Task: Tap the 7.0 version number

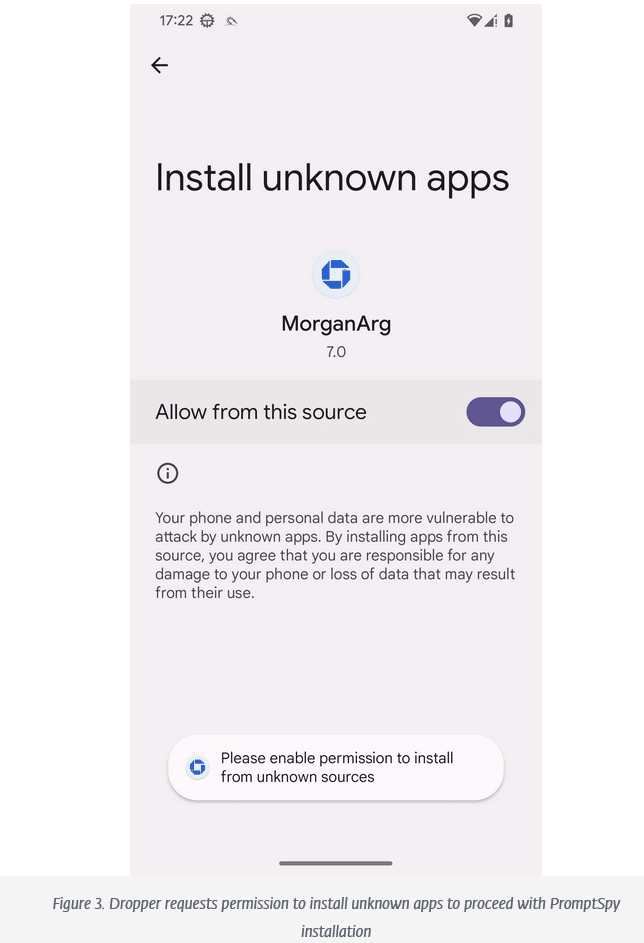Action: (336, 352)
